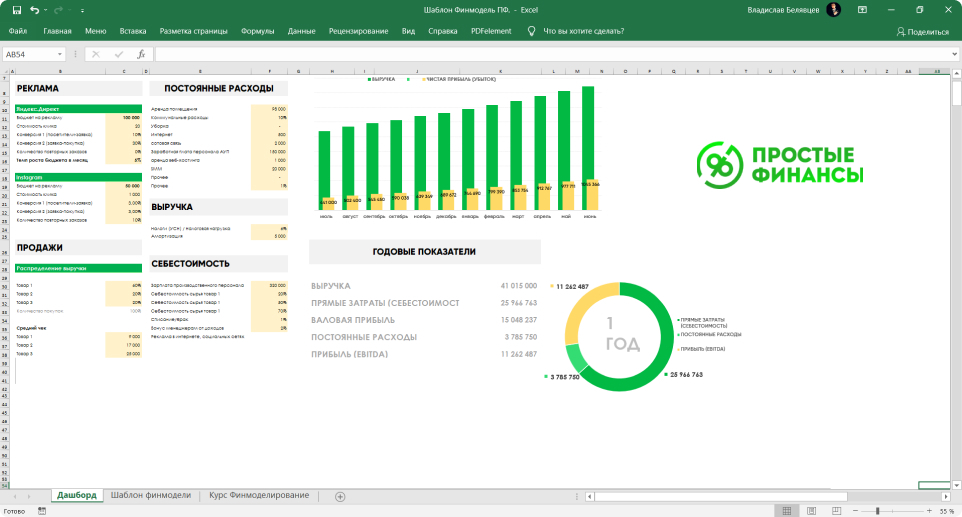Undo the last action
This screenshot has height=517, width=962.
pos(35,10)
